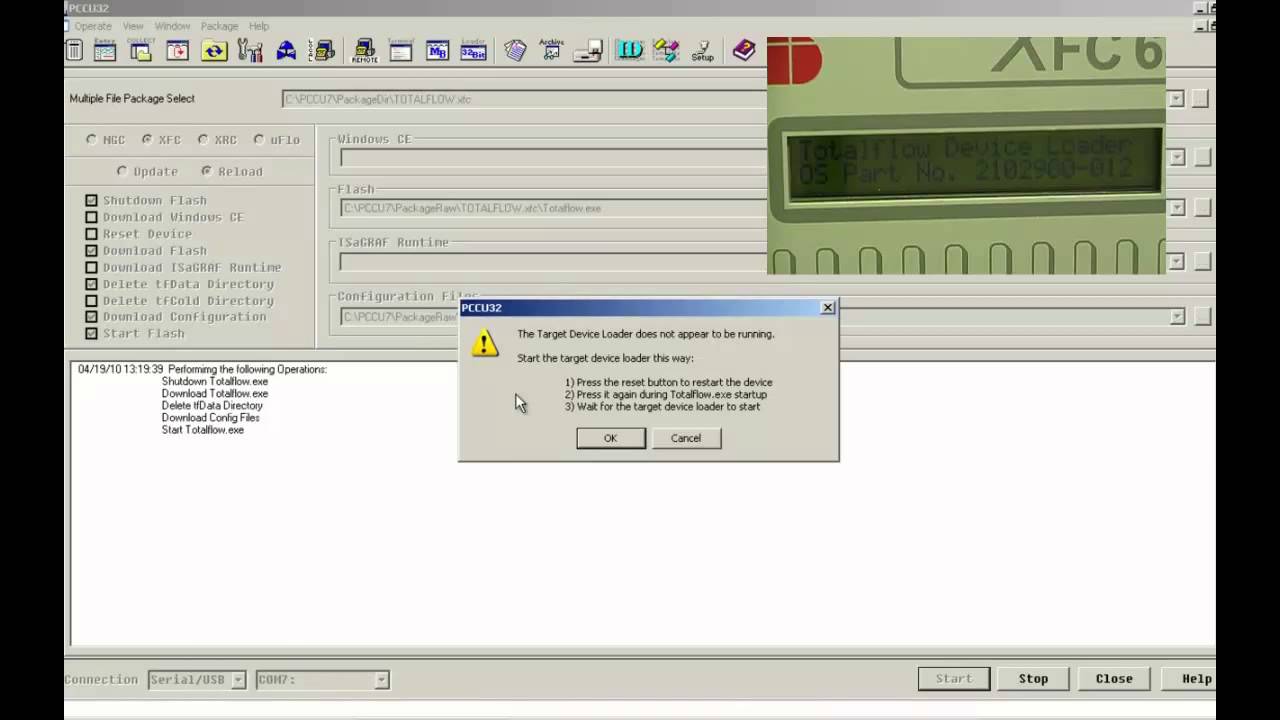Open the wrench and tools icon
This screenshot has height=720, width=1280.
tap(250, 51)
